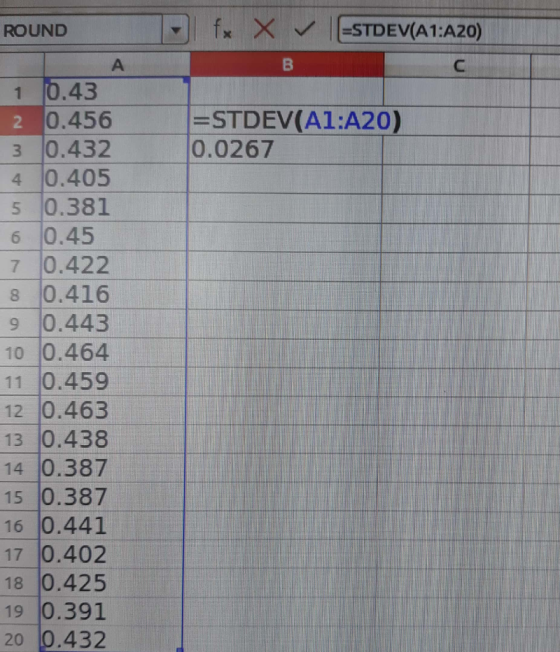Select column B header
Screen dimensions: 560x652
coord(287,64)
